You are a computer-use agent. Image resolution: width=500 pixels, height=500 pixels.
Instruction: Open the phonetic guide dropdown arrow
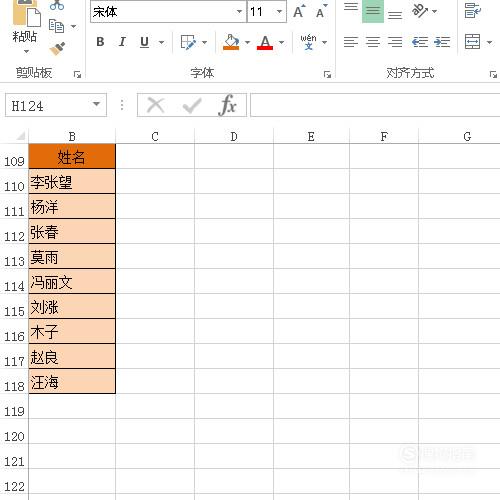pyautogui.click(x=324, y=42)
